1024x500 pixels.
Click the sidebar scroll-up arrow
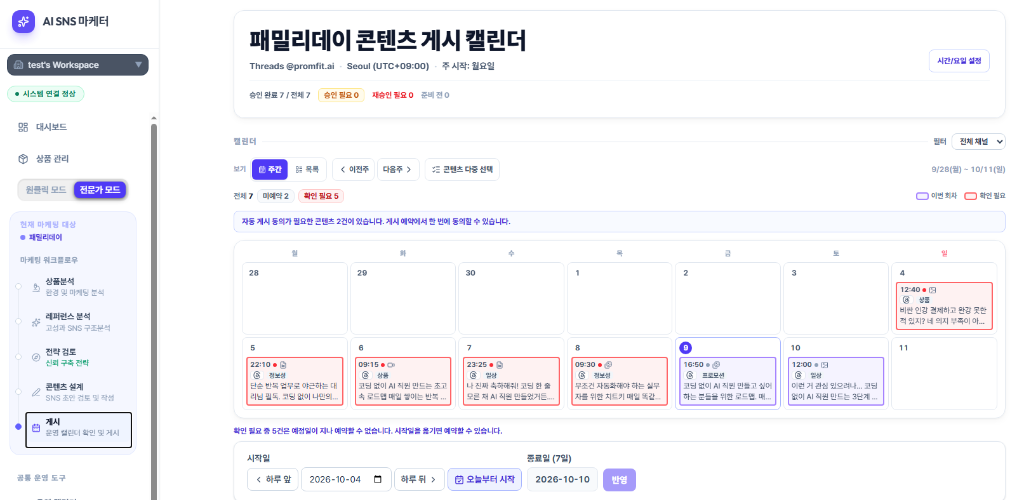154,118
